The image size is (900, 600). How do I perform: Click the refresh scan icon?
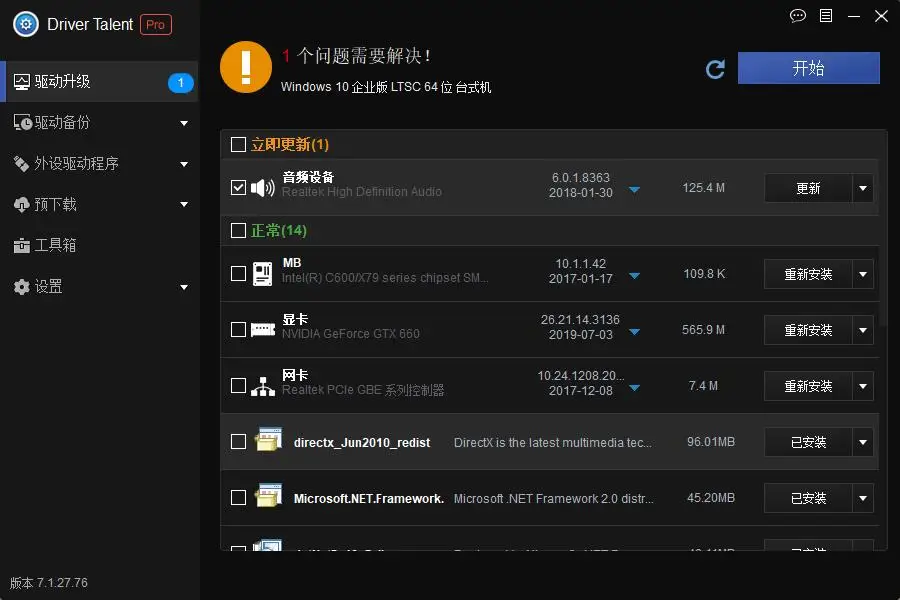pyautogui.click(x=715, y=69)
